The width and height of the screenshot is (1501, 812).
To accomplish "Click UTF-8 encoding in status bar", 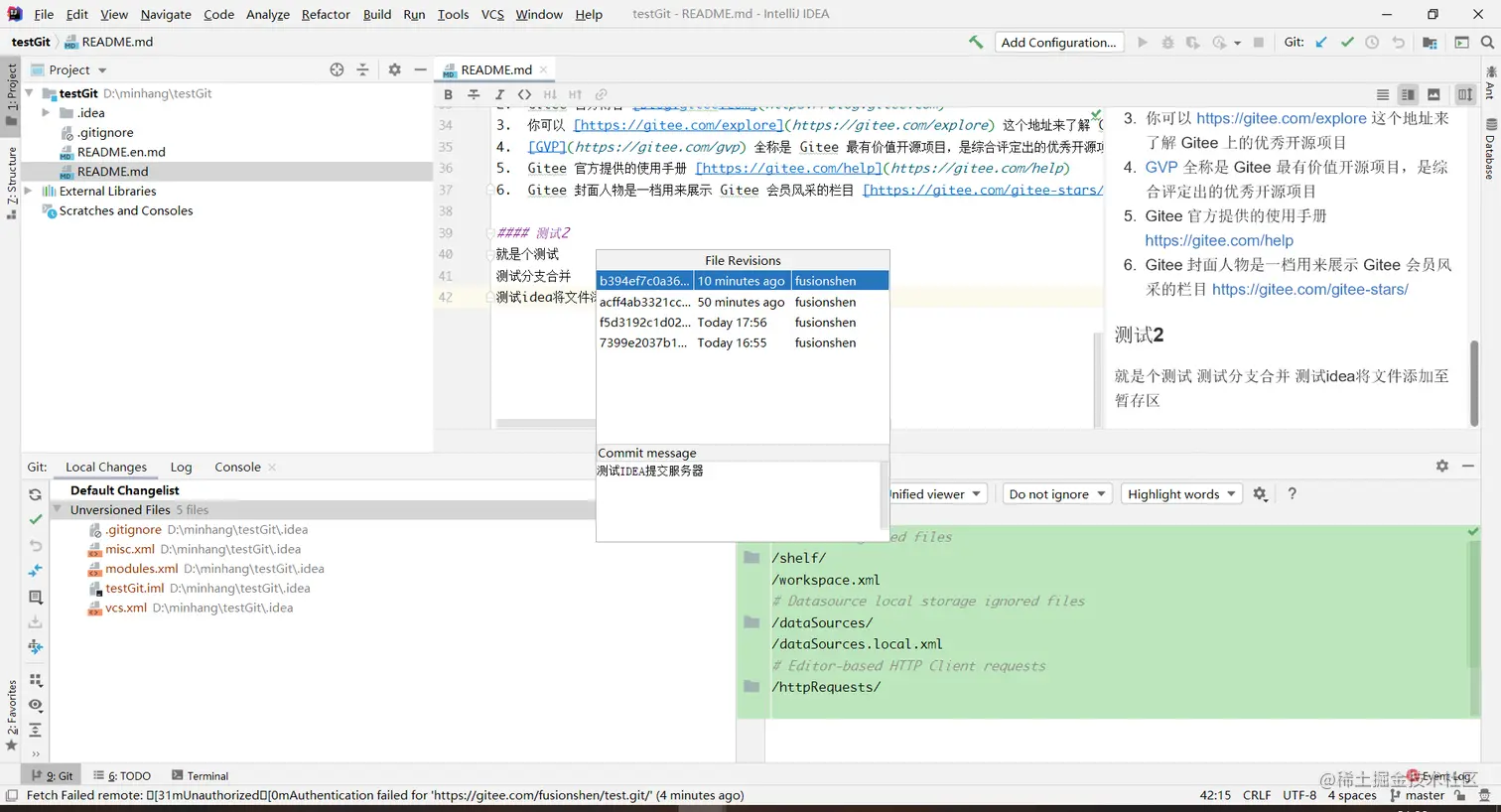I will coord(1299,795).
